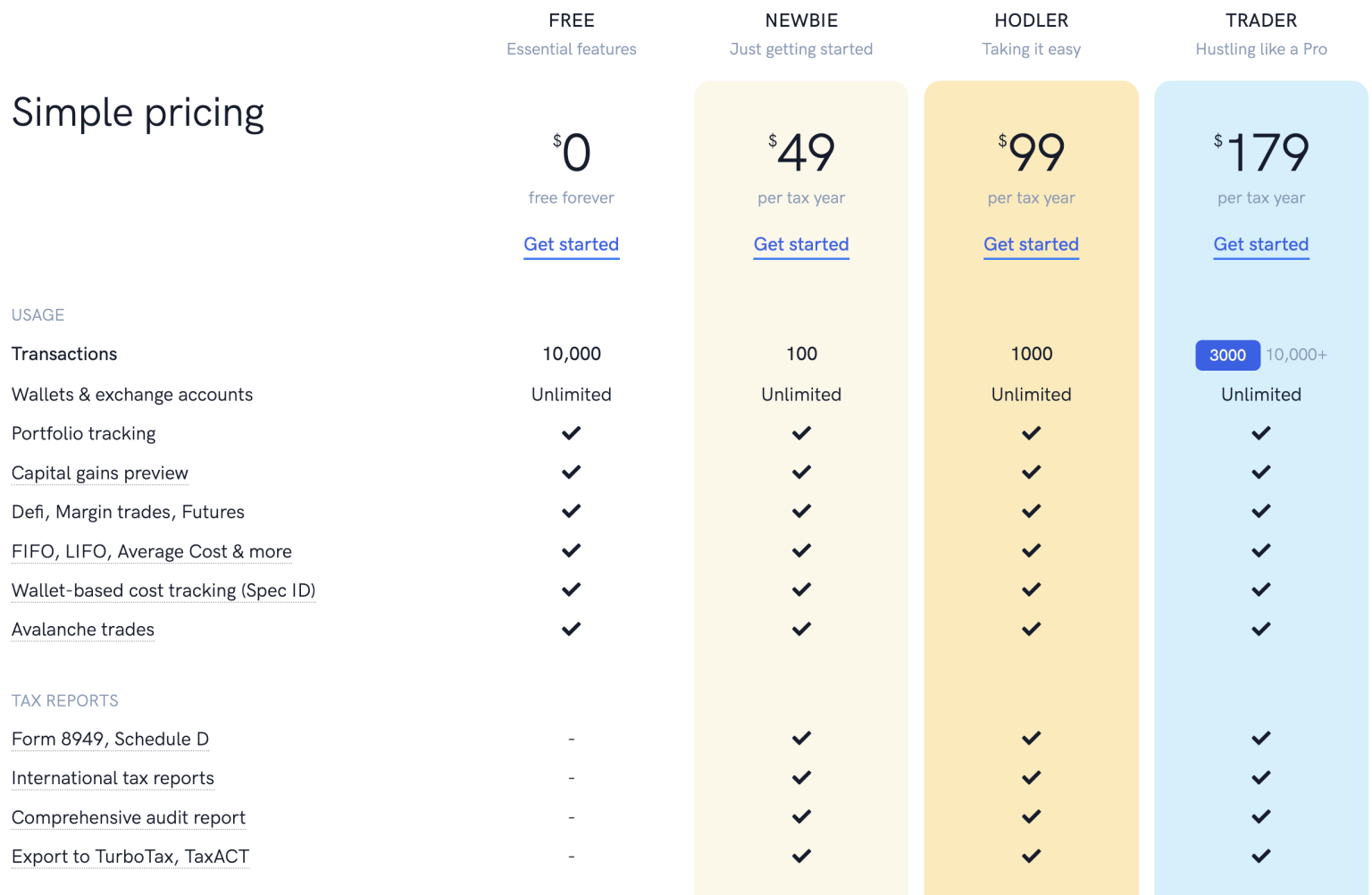Open FIFO, LIFO, Average Cost & more info
Image resolution: width=1372 pixels, height=895 pixels.
[152, 552]
